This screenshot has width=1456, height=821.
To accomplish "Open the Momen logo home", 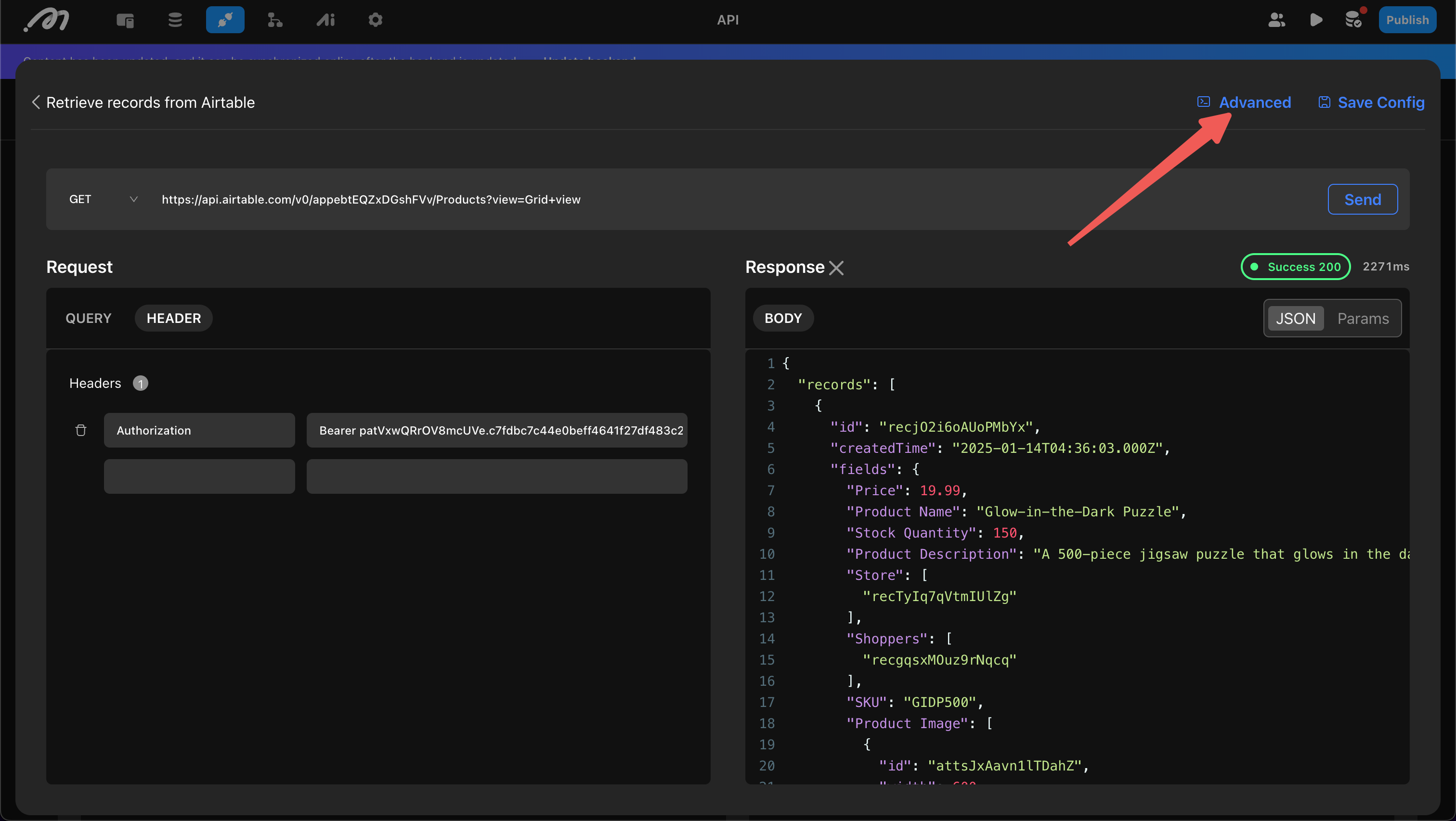I will (x=46, y=20).
